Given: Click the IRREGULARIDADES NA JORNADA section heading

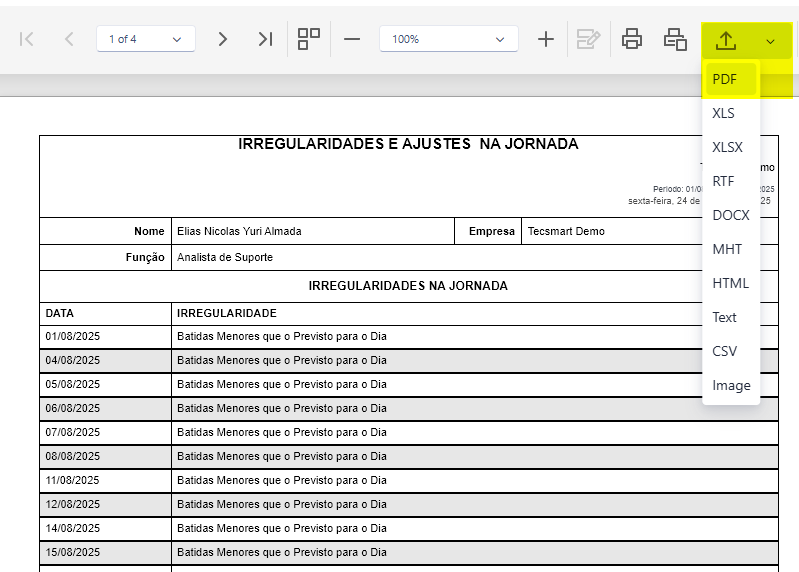Looking at the screenshot, I should pyautogui.click(x=408, y=286).
